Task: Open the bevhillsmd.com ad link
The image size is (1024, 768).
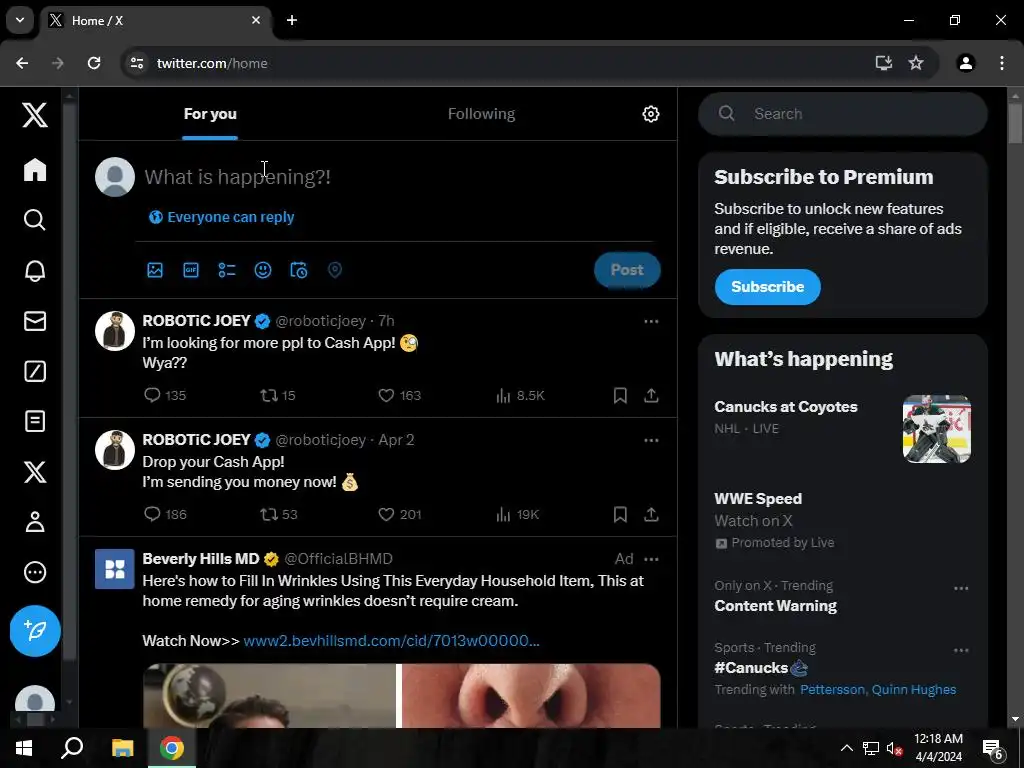Action: [391, 641]
